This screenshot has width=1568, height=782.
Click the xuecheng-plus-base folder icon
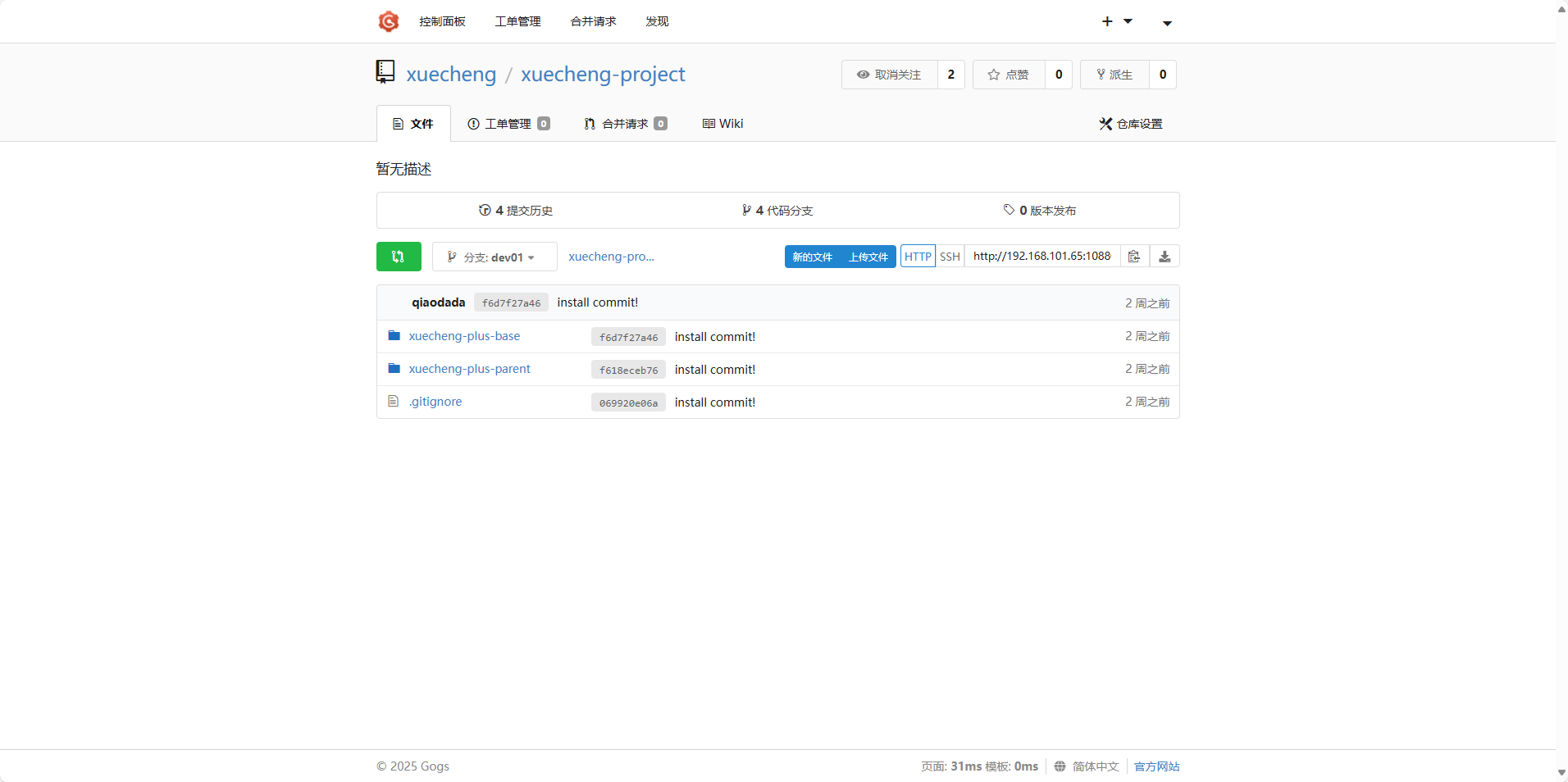tap(394, 335)
